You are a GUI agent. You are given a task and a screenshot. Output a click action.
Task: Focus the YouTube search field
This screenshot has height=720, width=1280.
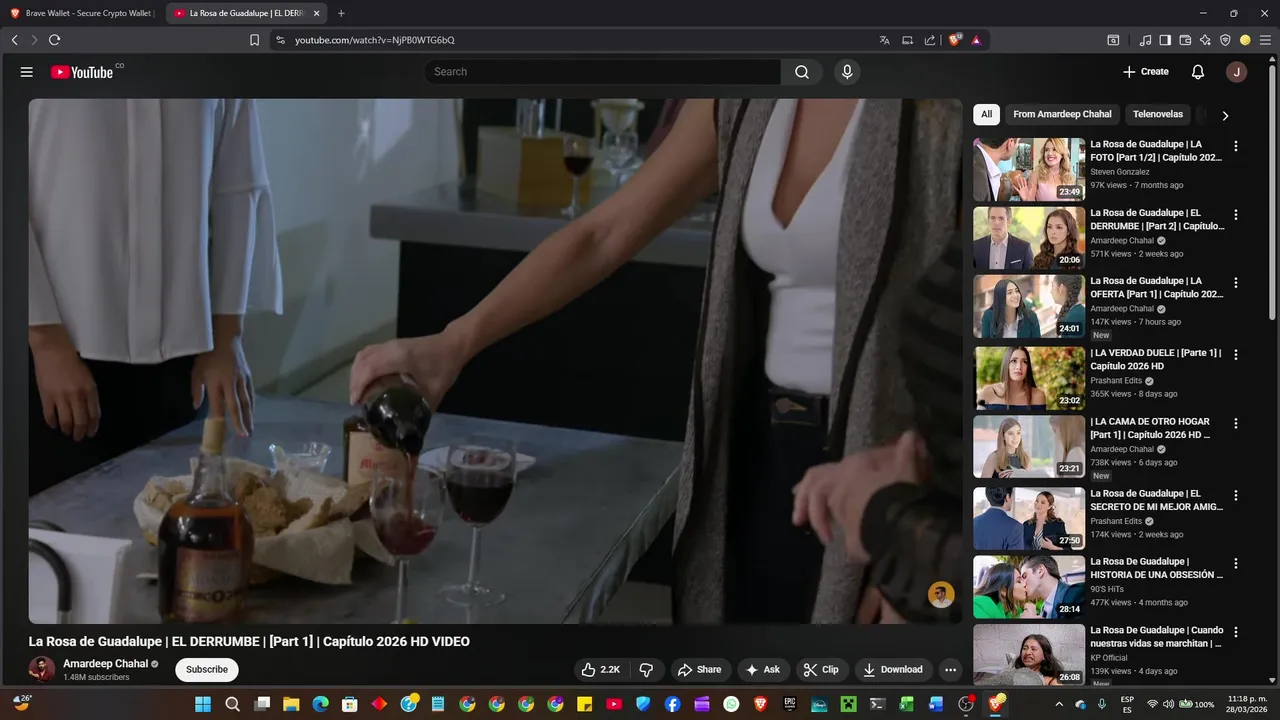pos(602,72)
